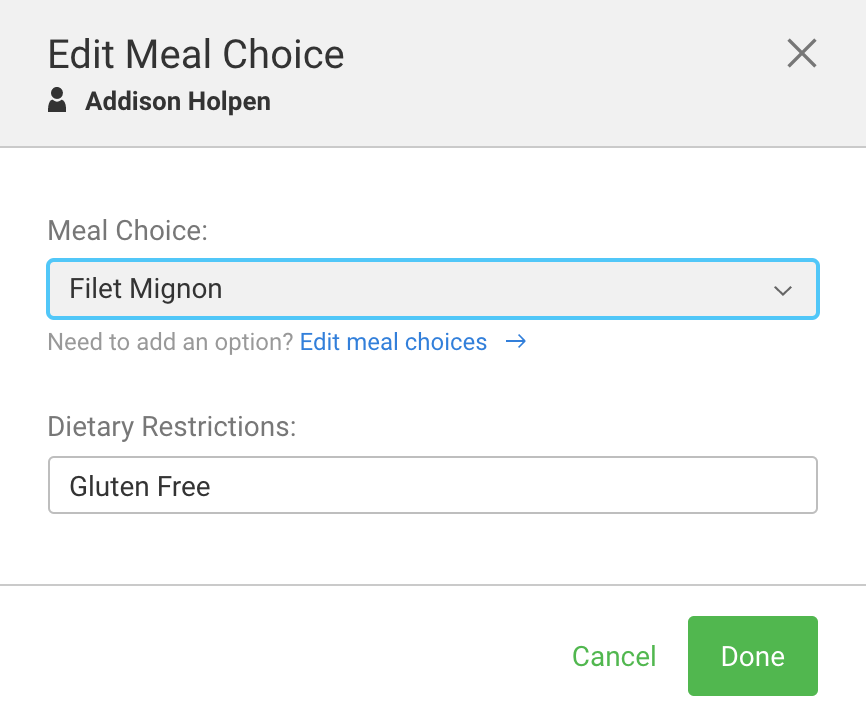Click the arrow icon after Edit meal choices
866x724 pixels.
click(x=516, y=342)
